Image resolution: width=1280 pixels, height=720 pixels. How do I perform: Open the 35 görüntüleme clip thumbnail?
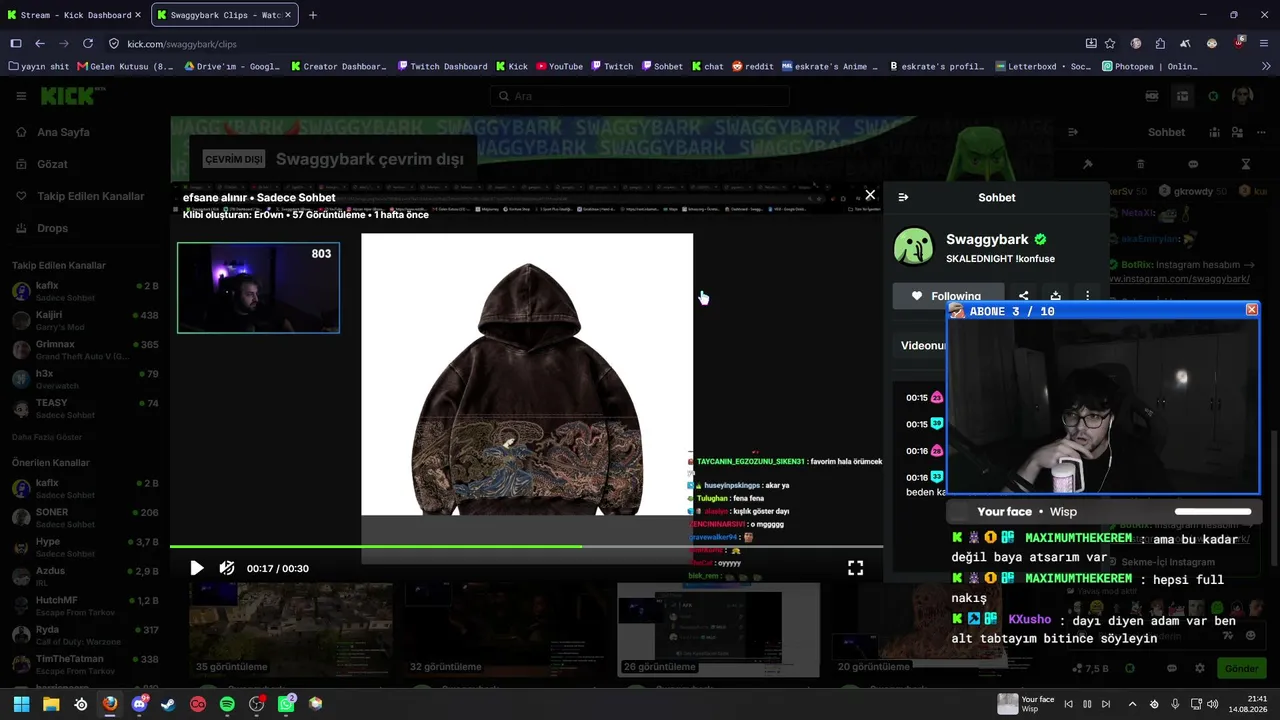point(290,630)
